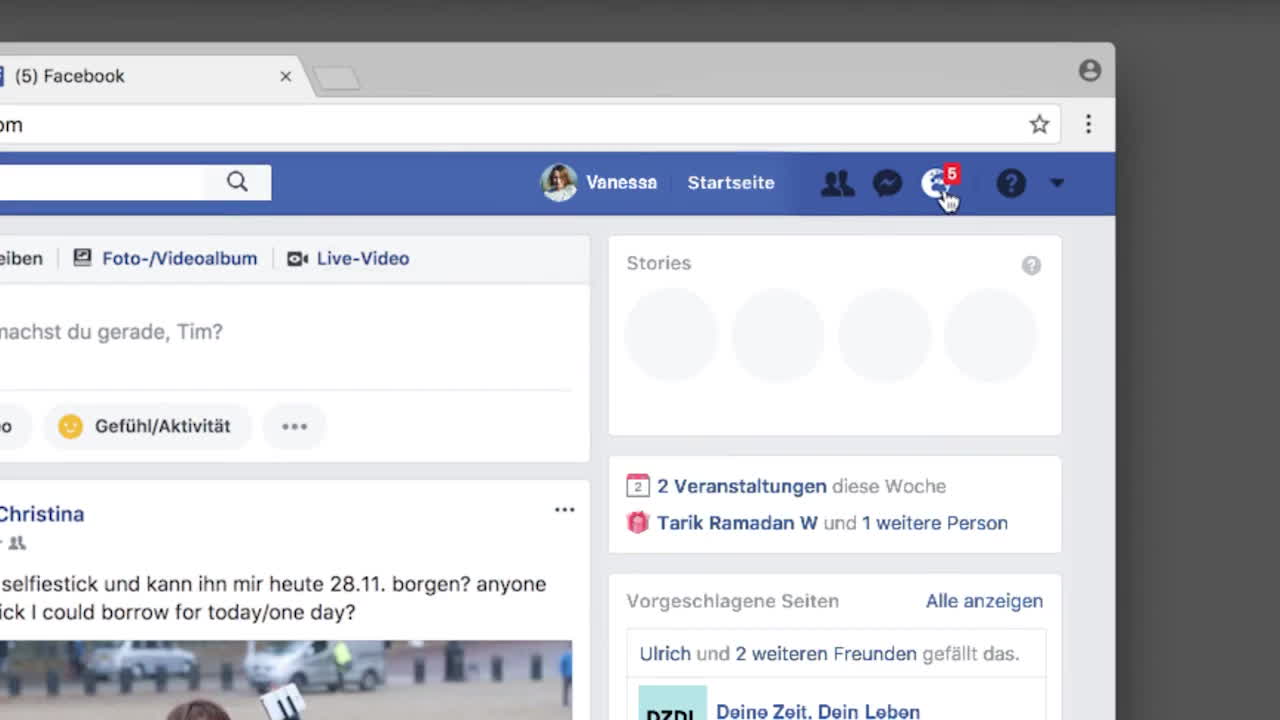Go to Startseite

730,183
